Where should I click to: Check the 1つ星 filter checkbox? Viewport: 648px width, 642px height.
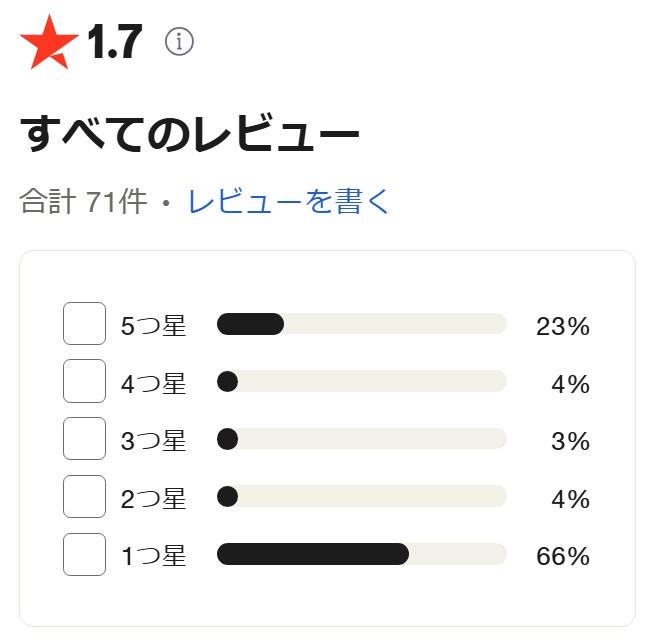[84, 554]
